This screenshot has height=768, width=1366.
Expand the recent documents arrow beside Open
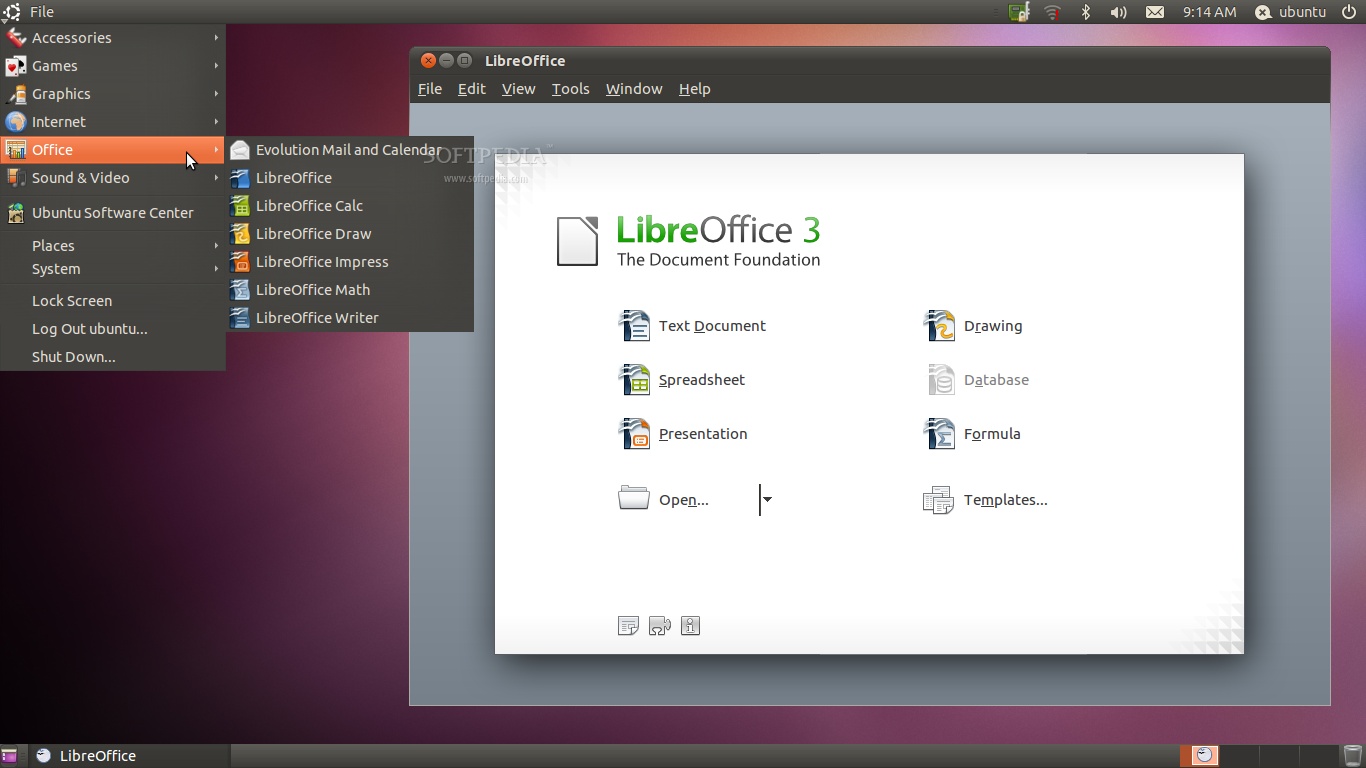pos(767,499)
